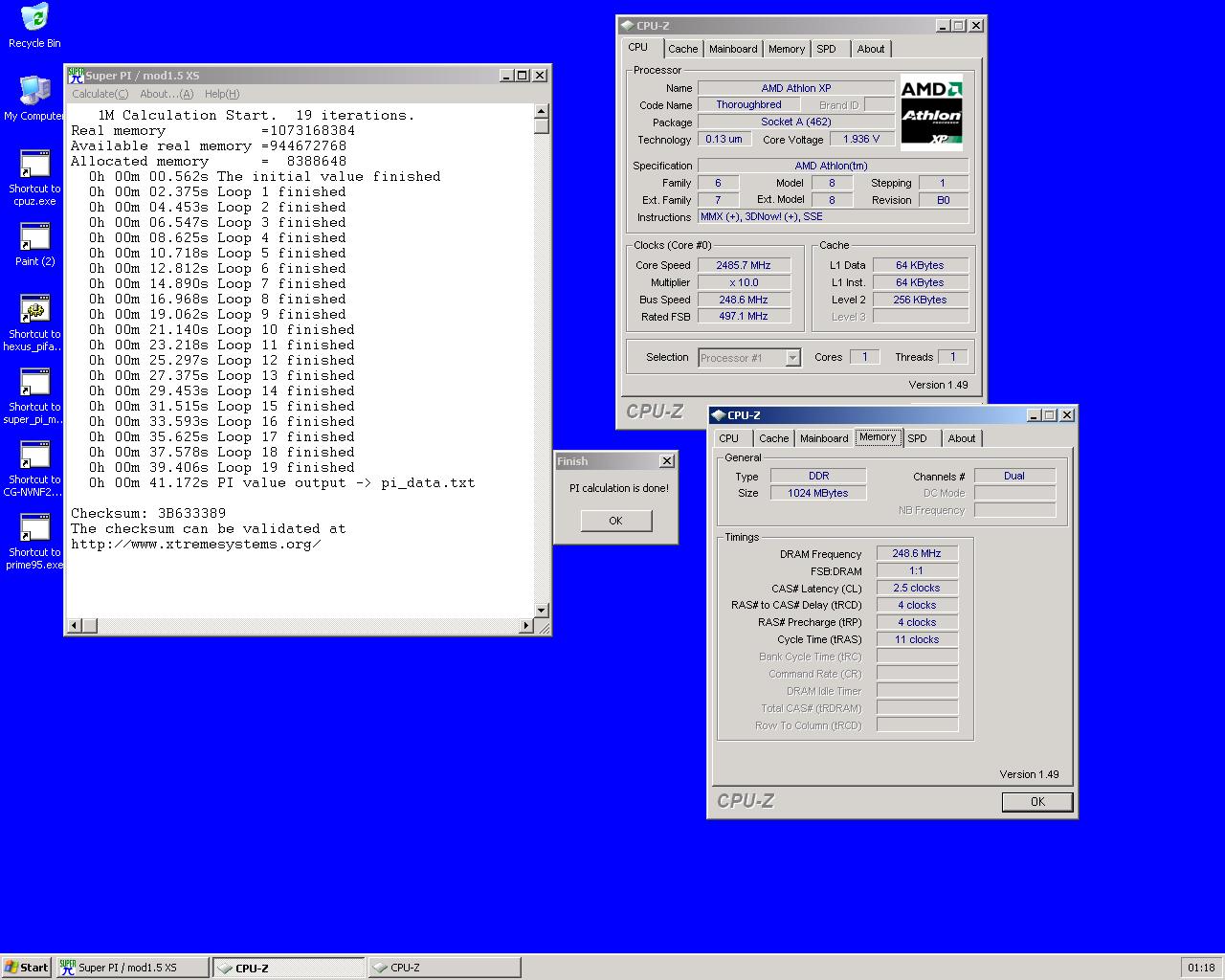
Task: Select the Shortcut to cpuz.exe icon
Action: click(34, 178)
